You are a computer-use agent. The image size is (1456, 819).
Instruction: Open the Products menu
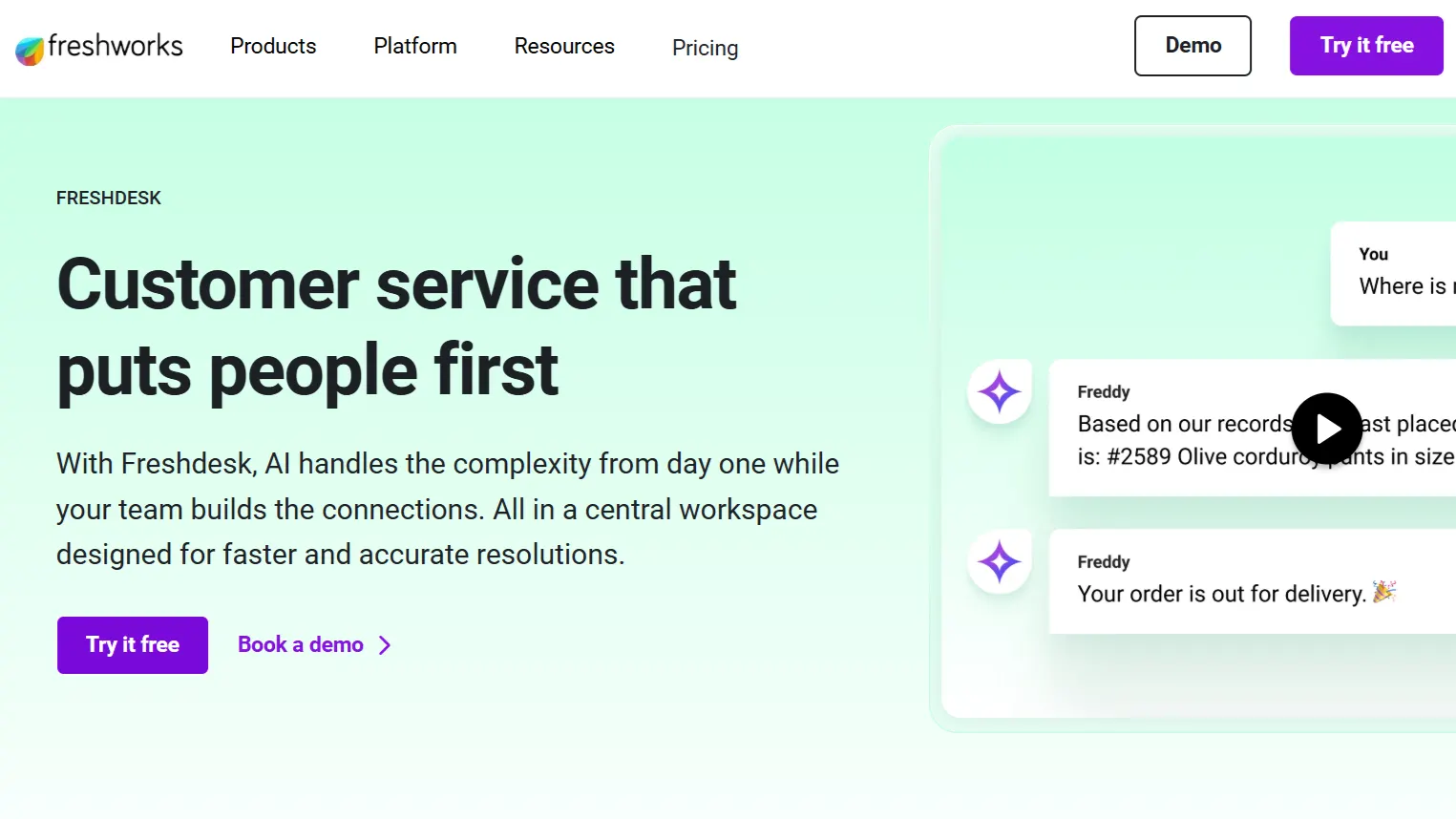click(273, 46)
